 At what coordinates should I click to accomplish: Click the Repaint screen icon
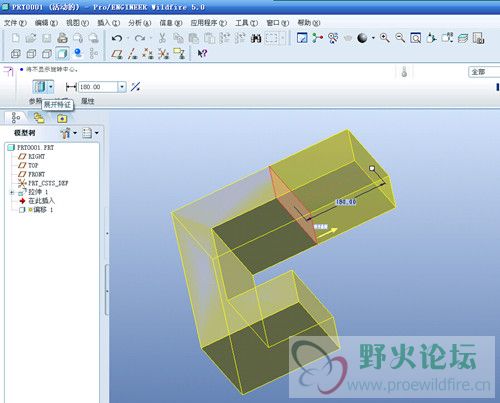302,38
